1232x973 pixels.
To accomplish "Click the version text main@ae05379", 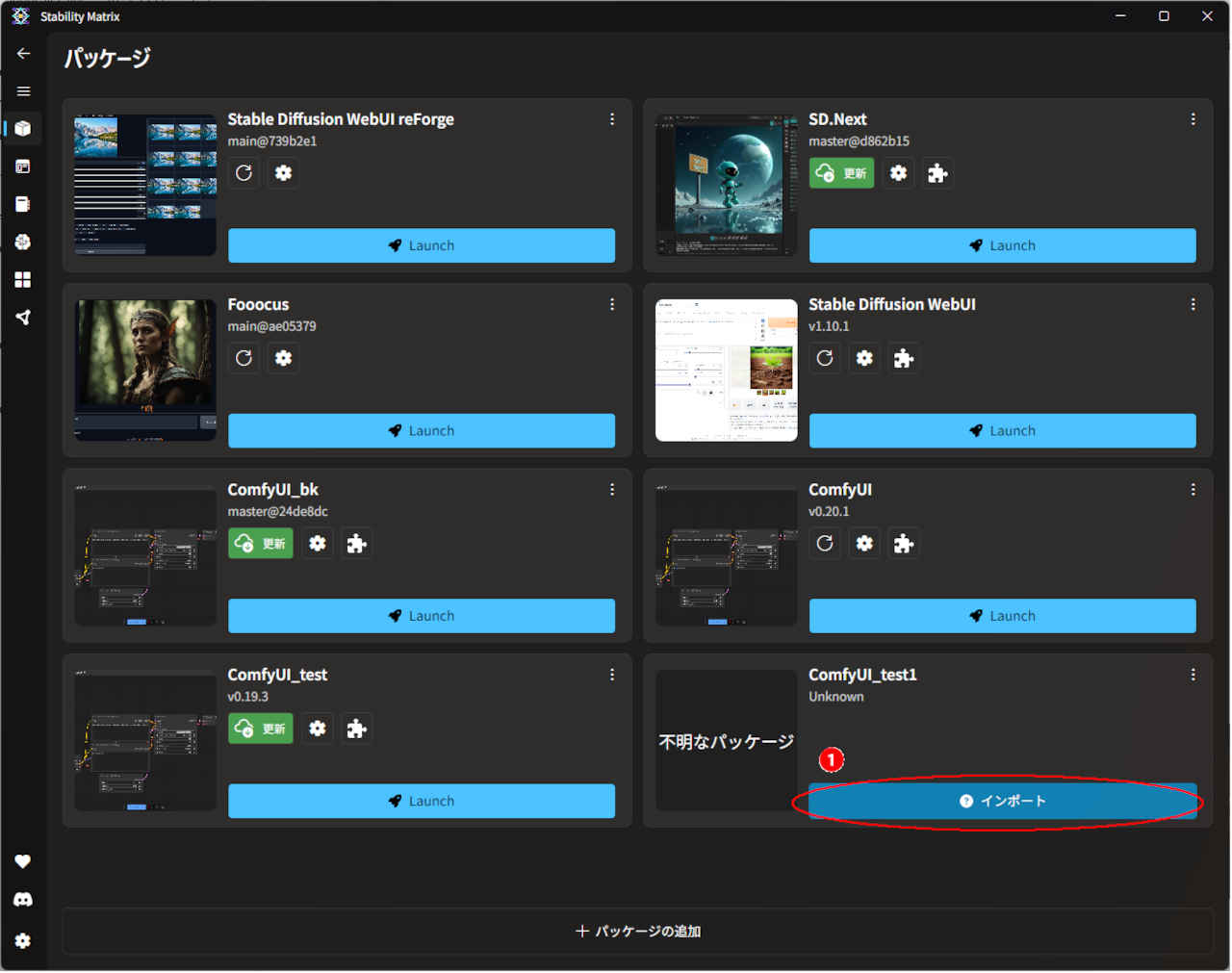I will 272,326.
